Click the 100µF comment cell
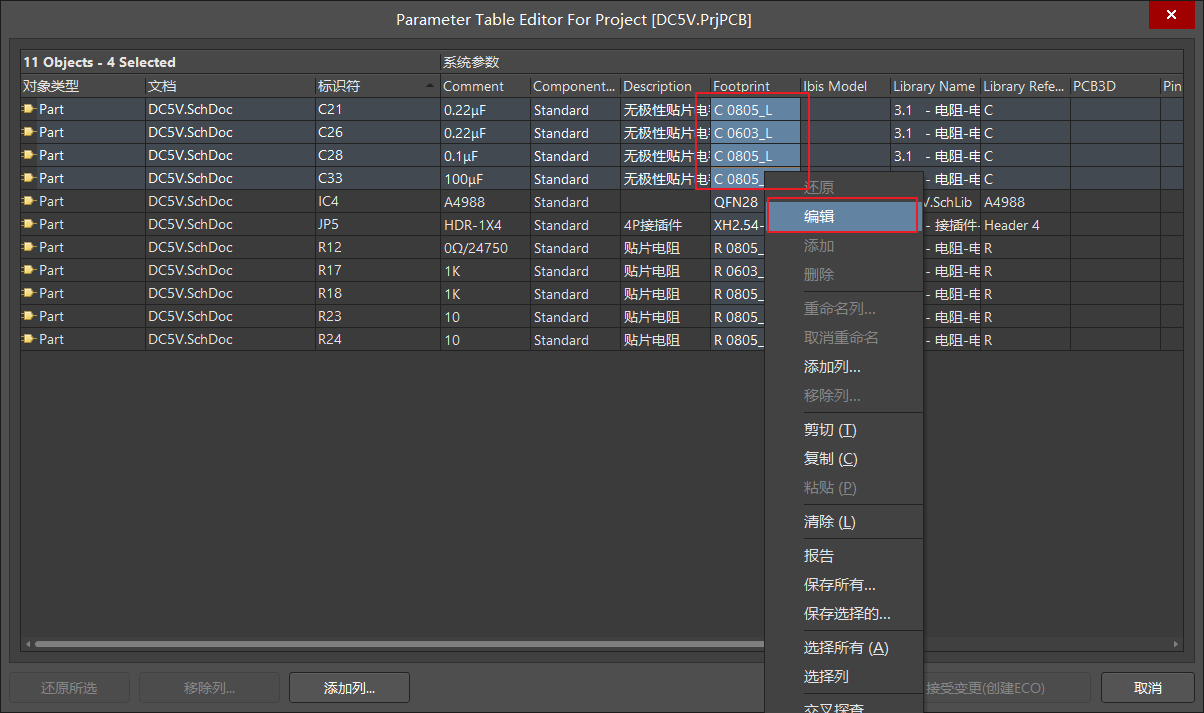The width and height of the screenshot is (1204, 713). click(x=485, y=178)
